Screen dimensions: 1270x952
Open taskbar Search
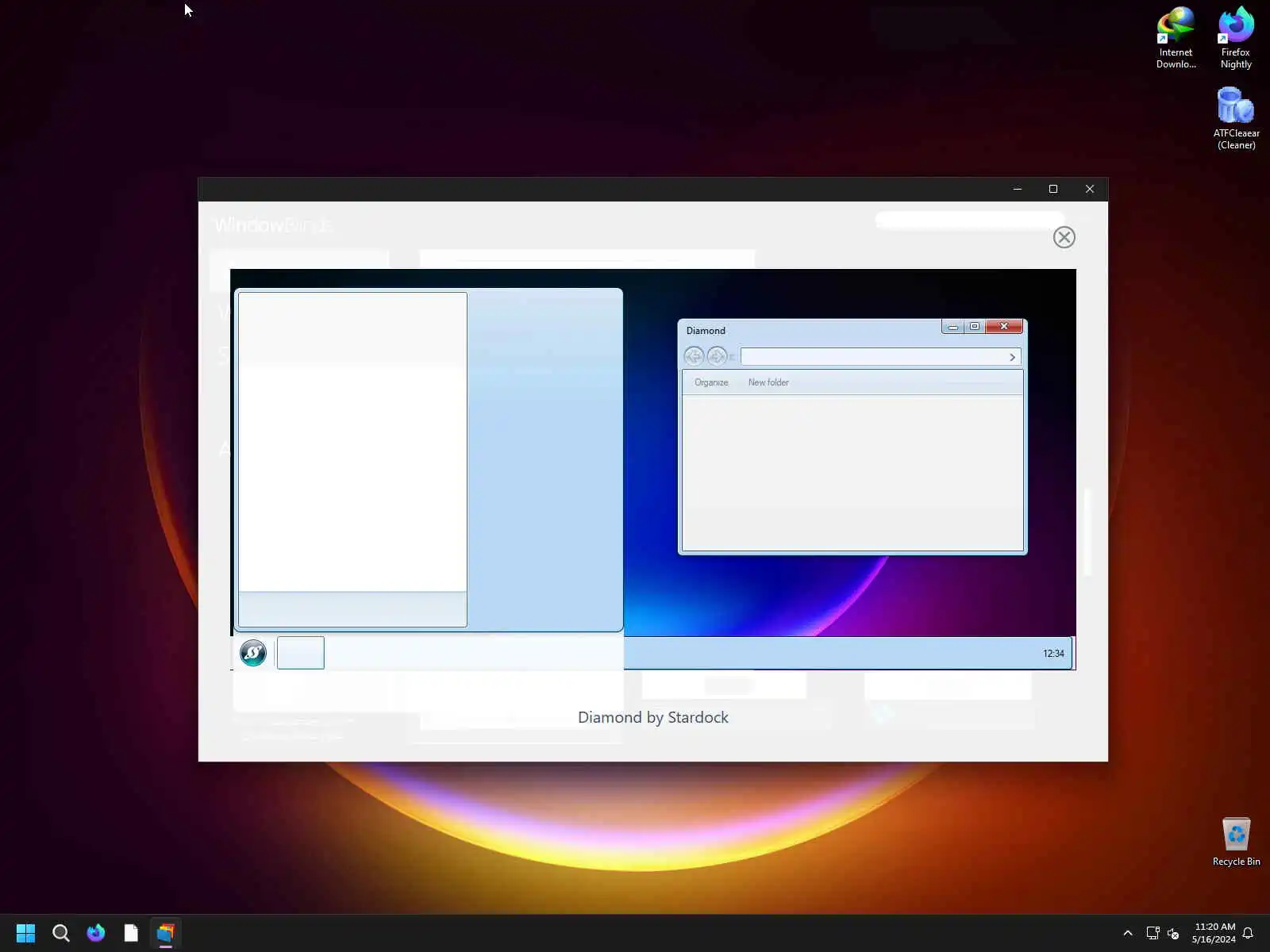click(60, 933)
